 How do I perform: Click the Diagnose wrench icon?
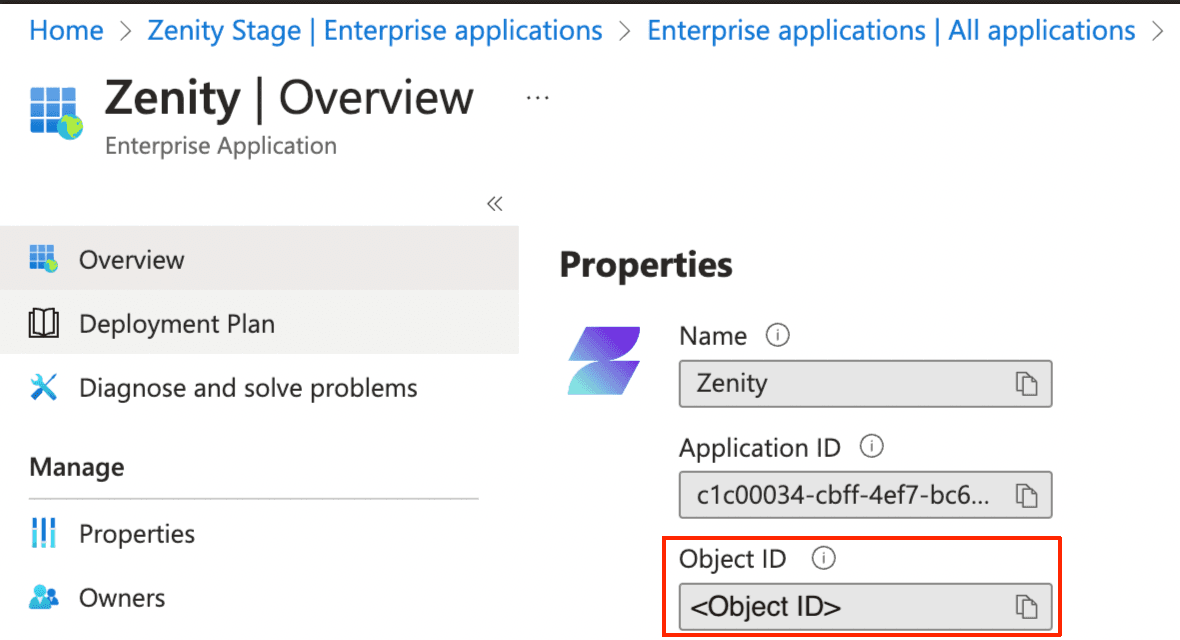click(44, 387)
